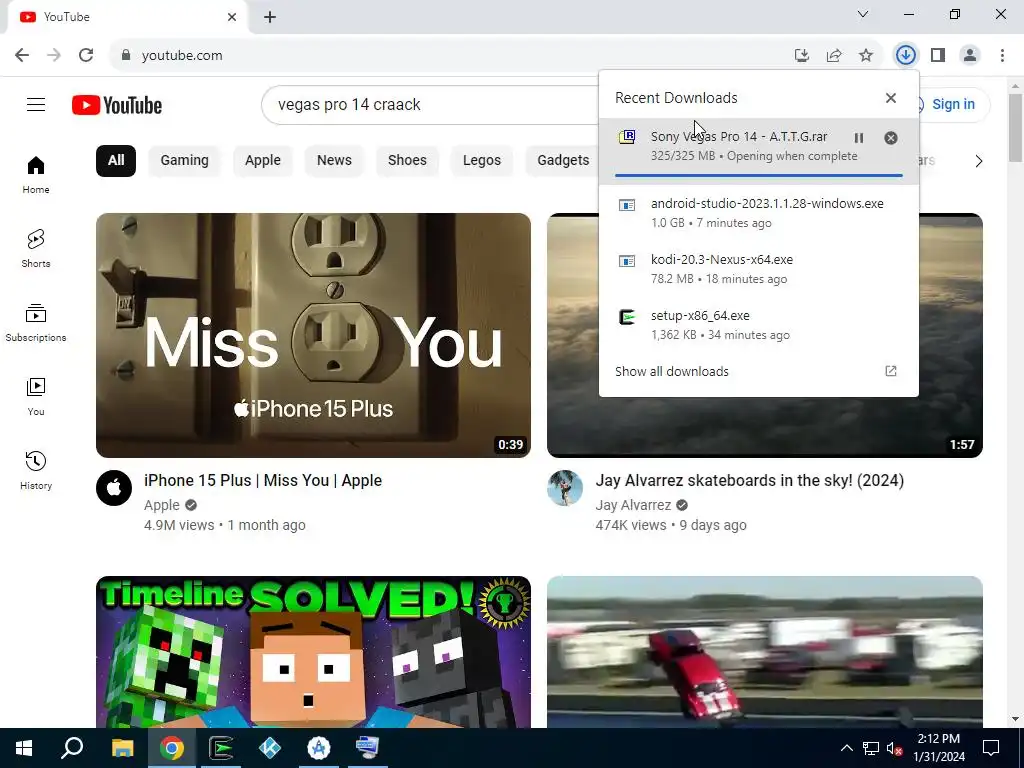1024x768 pixels.
Task: Expand Chrome tab search chevron
Action: [863, 14]
